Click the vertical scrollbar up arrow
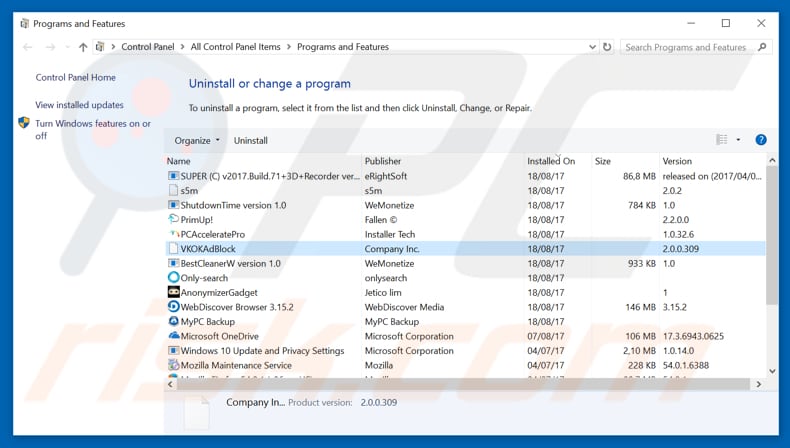The height and width of the screenshot is (448, 790). (x=772, y=160)
